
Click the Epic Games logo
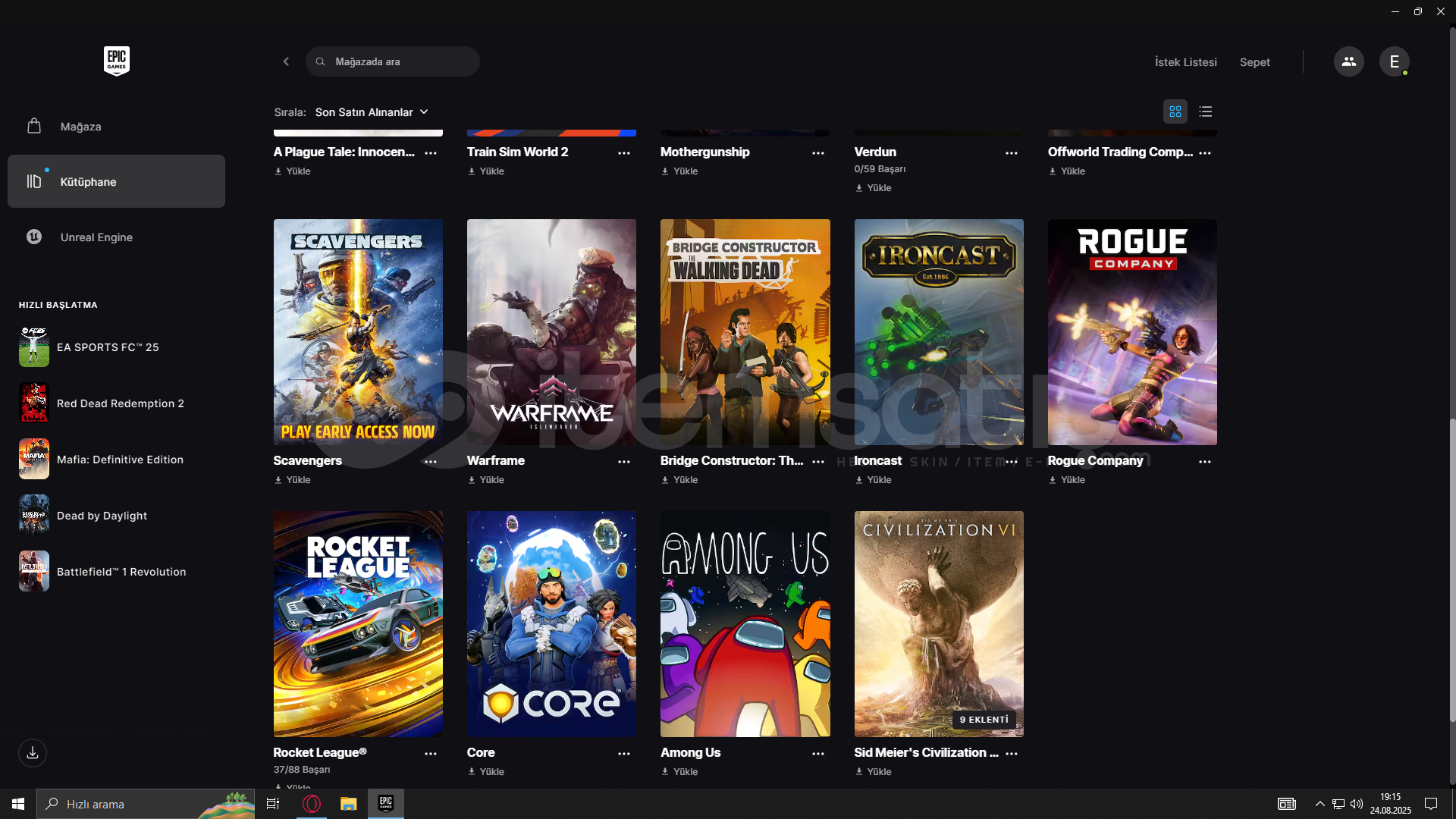click(117, 61)
